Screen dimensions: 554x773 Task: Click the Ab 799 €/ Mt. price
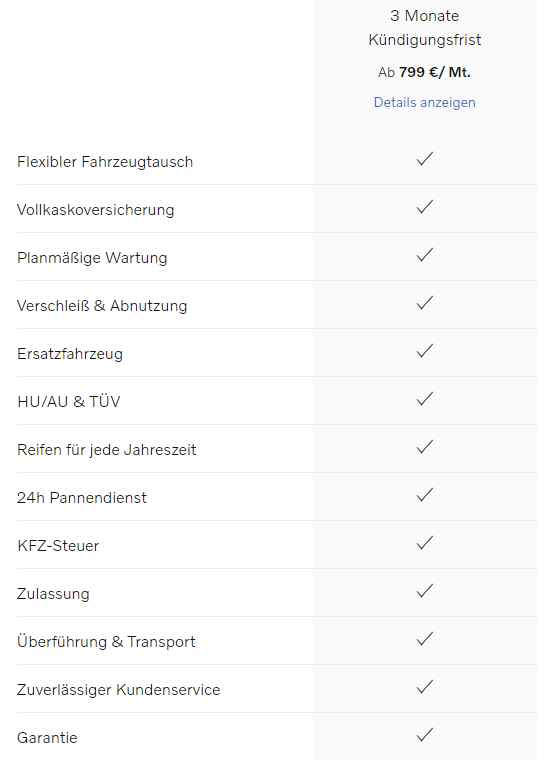click(x=424, y=72)
